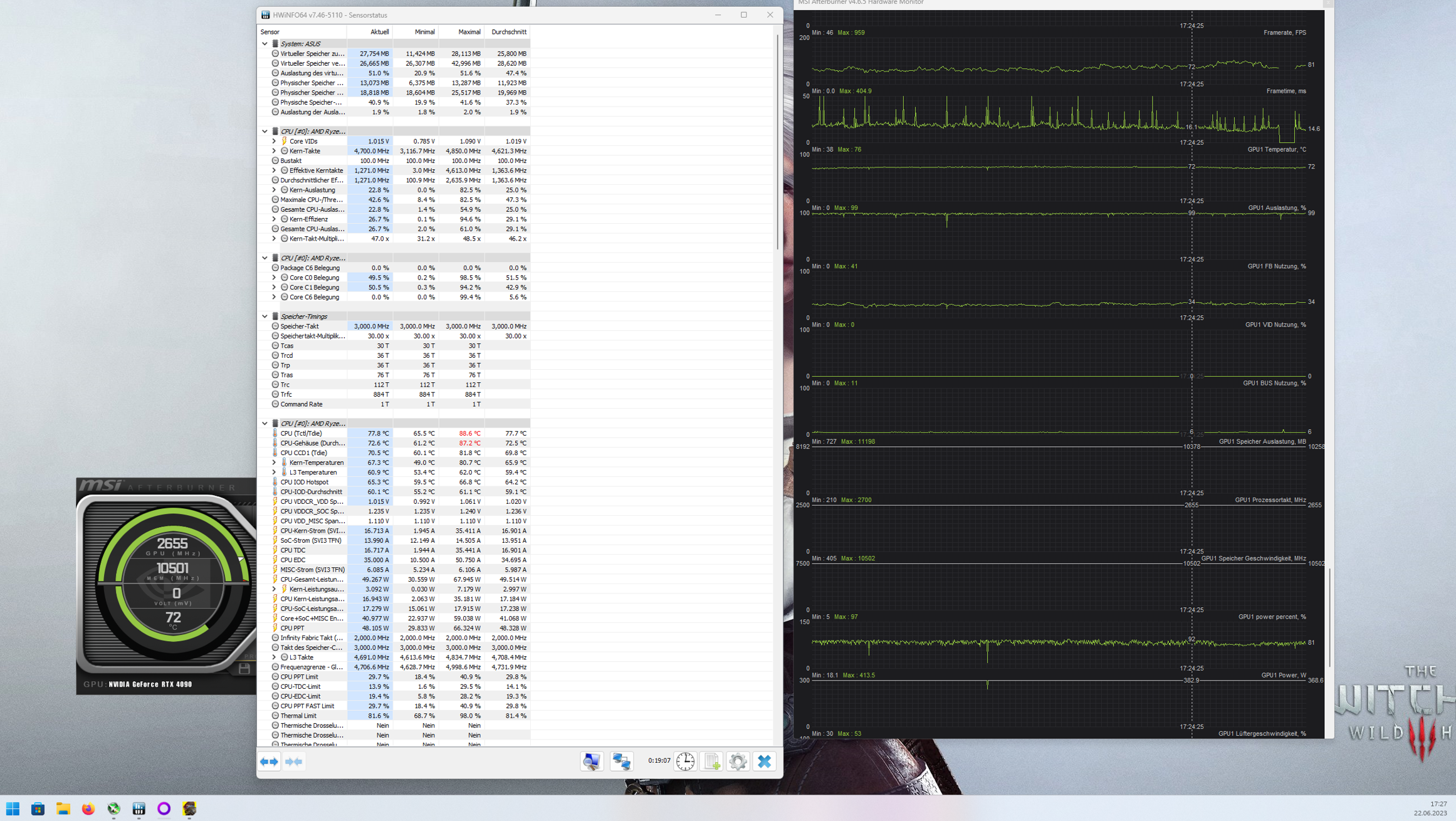Expand the Kern-Temperaturen row
1456x821 pixels.
[274, 463]
